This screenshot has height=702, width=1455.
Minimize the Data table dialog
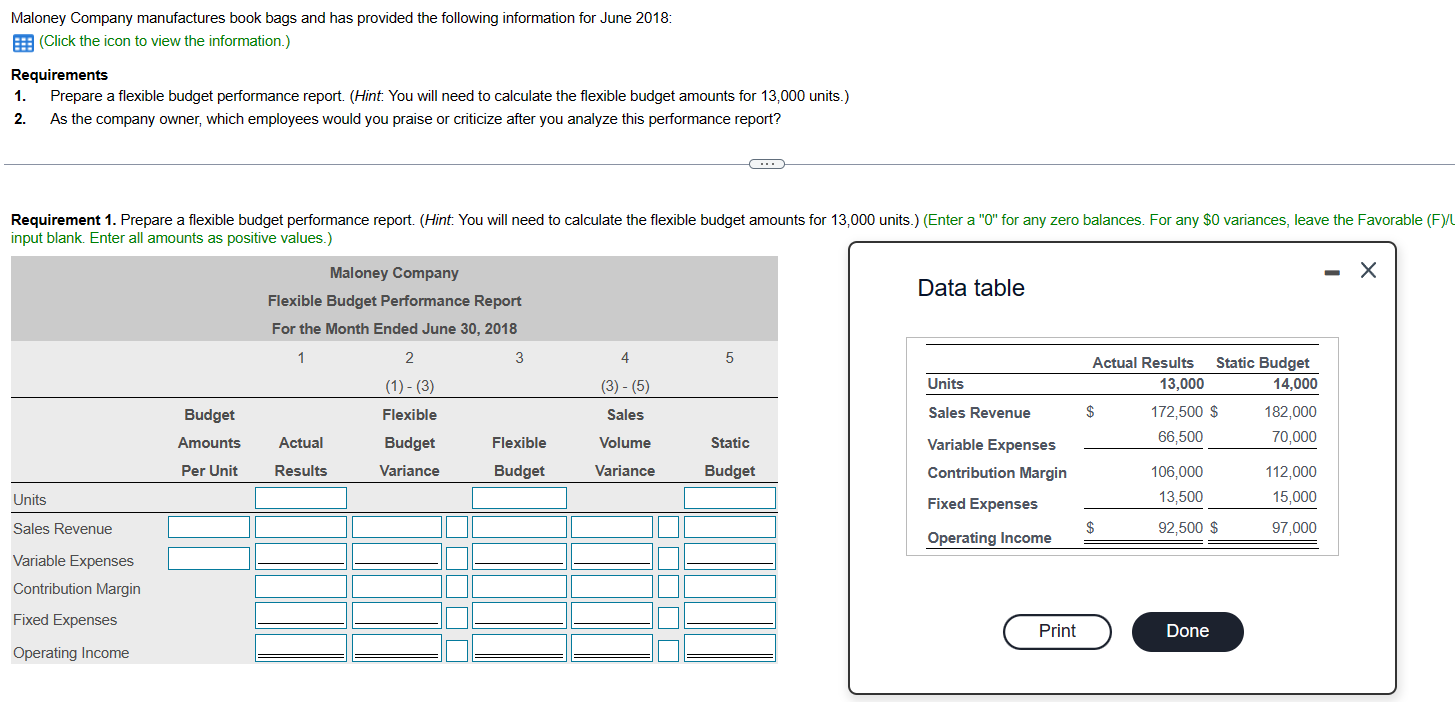pos(1334,271)
